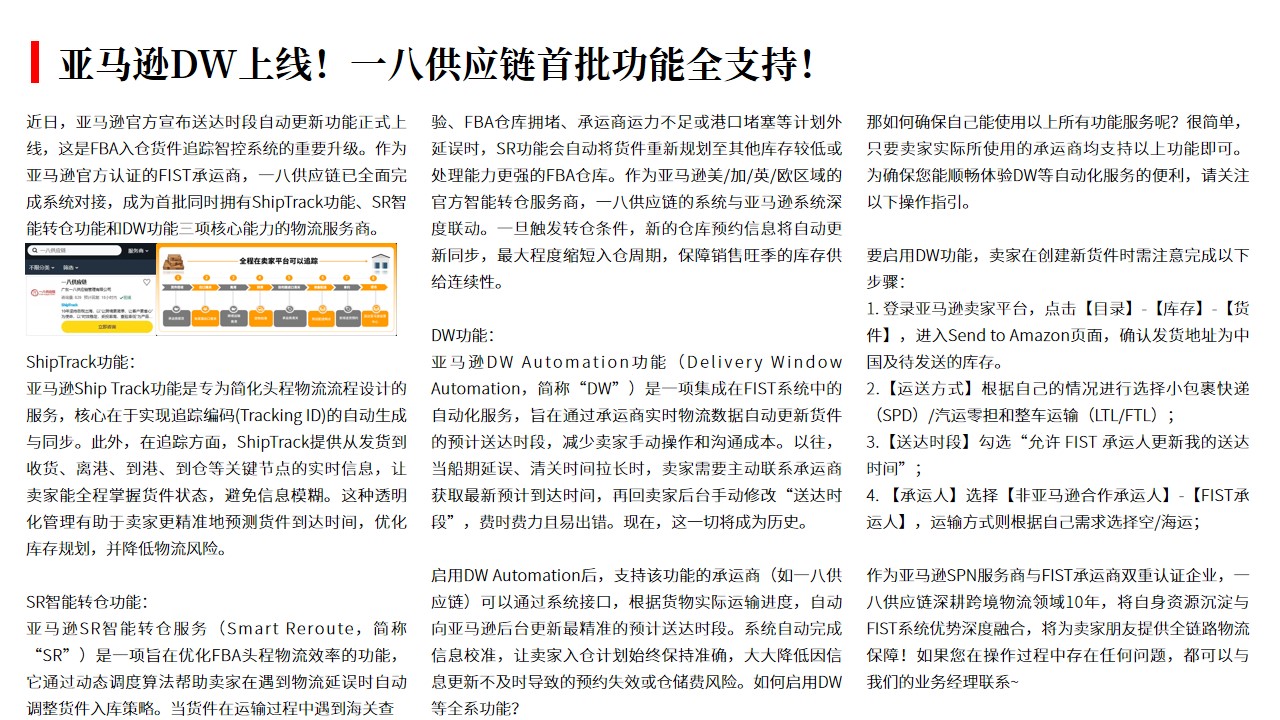Click inside the white search input field
Viewport: 1280px width, 720px height.
[73, 250]
